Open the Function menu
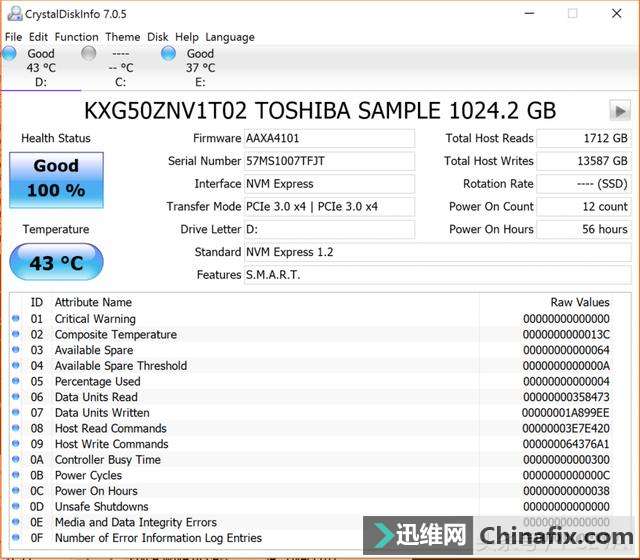Screen dimensions: 640x560 pyautogui.click(x=77, y=37)
